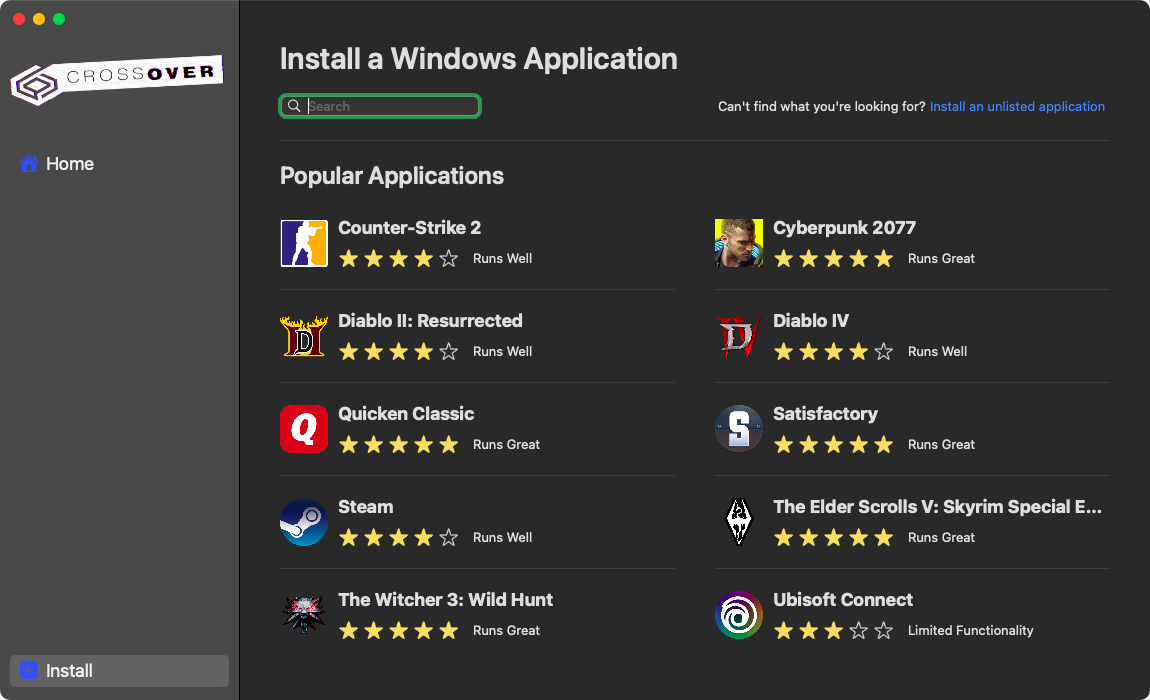Click the red Quicken Classic icon
Screen dimensions: 1150x700
(x=304, y=429)
